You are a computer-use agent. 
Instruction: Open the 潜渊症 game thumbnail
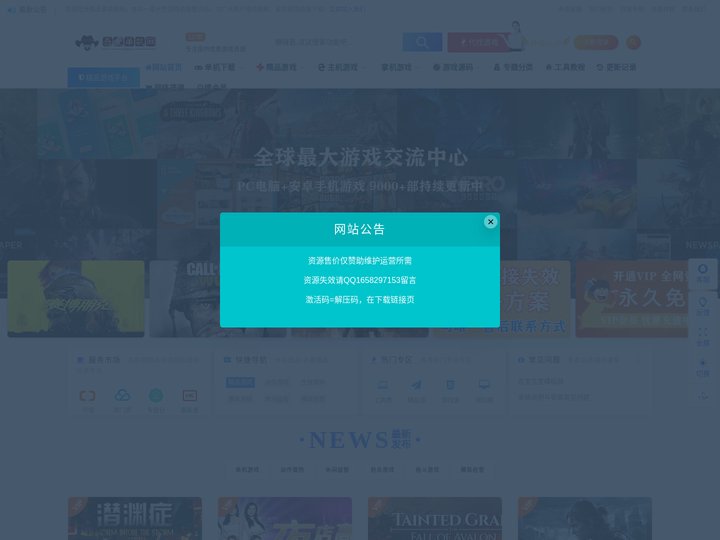point(135,518)
